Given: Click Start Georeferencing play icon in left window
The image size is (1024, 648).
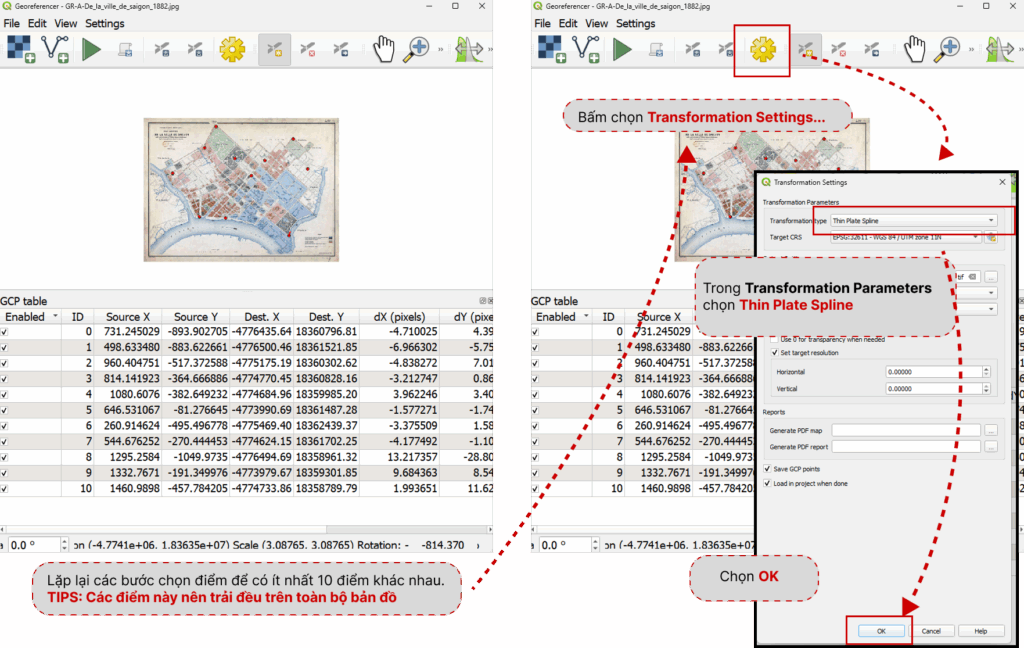Looking at the screenshot, I should point(91,50).
